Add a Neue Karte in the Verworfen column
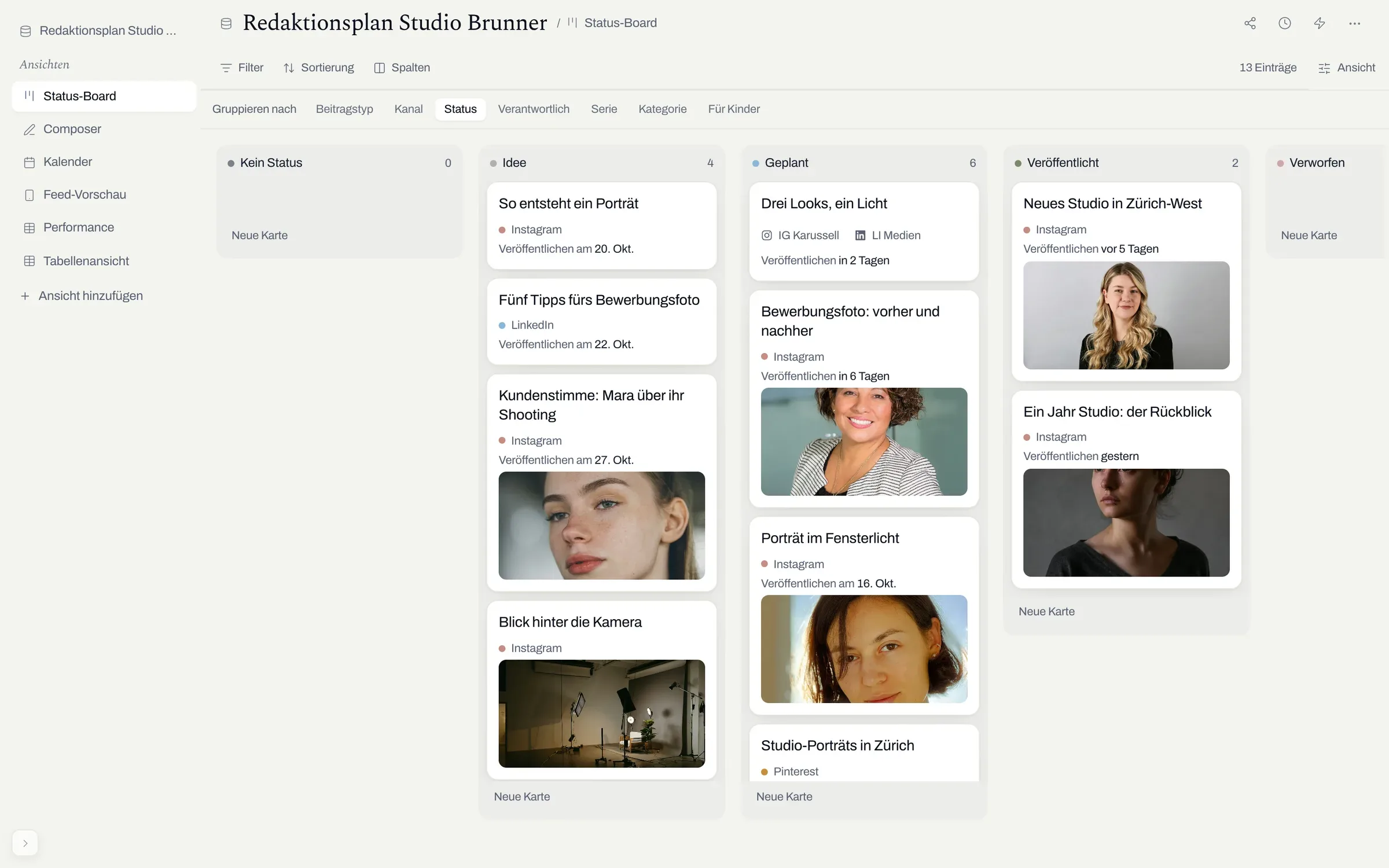Screen dimensions: 1389x868 click(1309, 236)
